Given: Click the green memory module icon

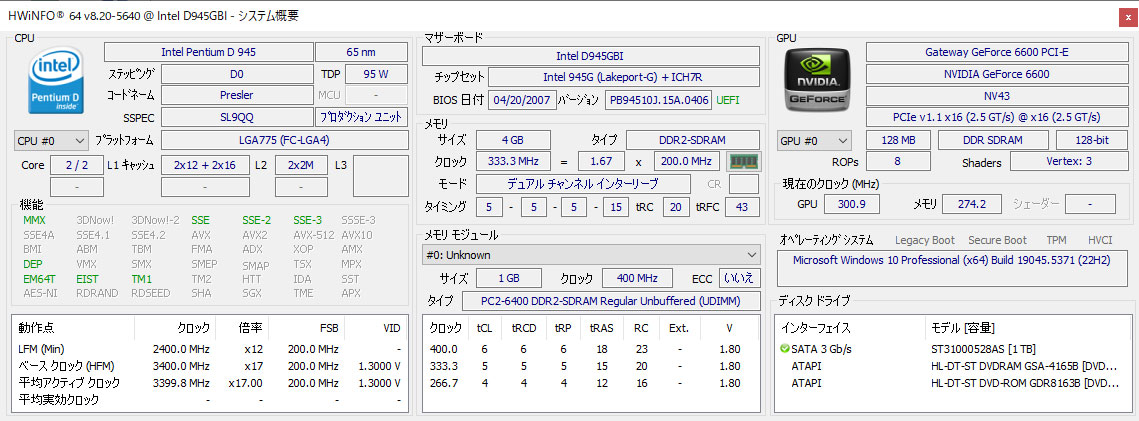Looking at the screenshot, I should click(x=743, y=161).
